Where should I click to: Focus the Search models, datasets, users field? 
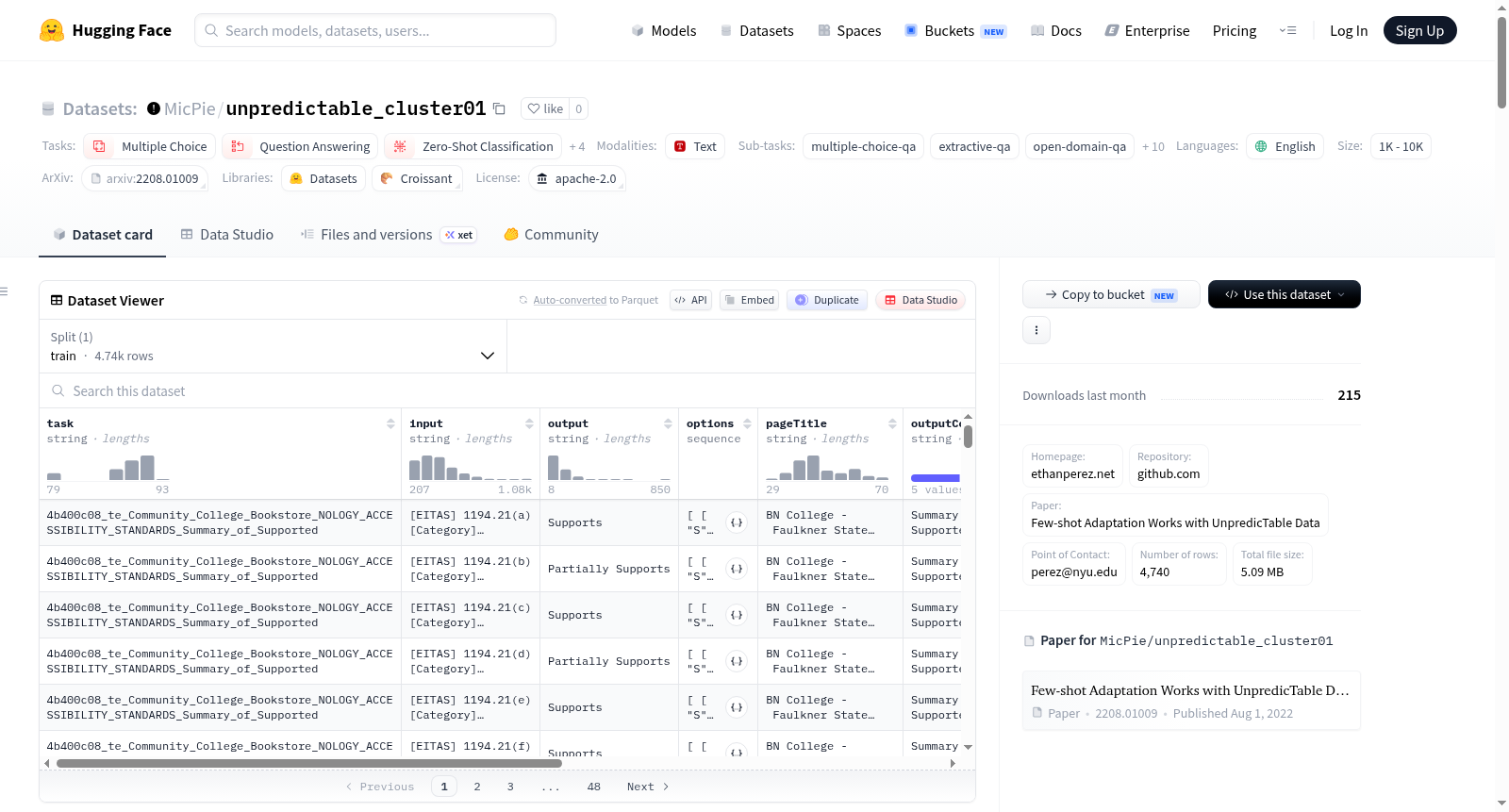(x=375, y=30)
